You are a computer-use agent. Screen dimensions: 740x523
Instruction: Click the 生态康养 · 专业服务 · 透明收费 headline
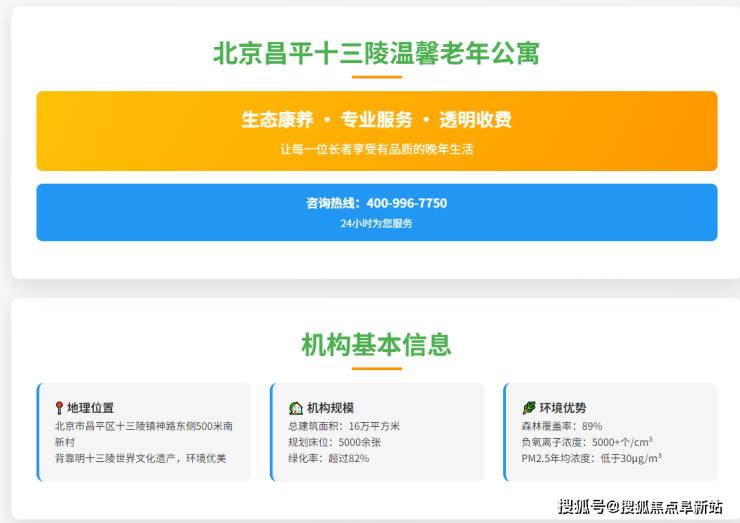pyautogui.click(x=376, y=120)
